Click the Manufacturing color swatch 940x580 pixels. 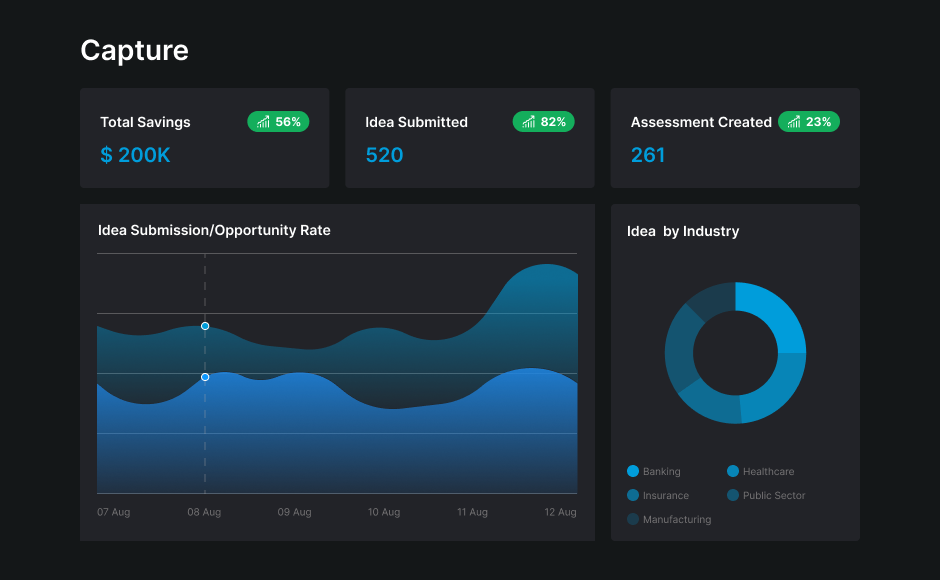point(631,519)
